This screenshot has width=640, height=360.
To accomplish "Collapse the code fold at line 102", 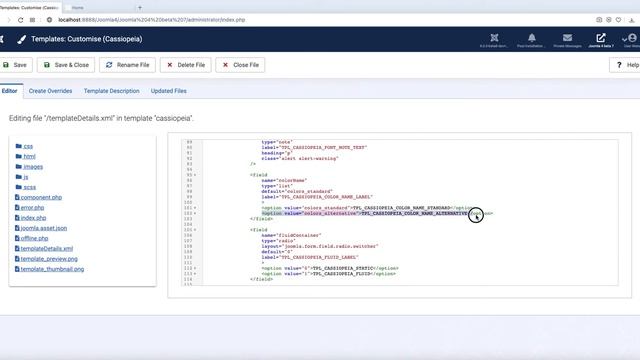I will tap(195, 213).
